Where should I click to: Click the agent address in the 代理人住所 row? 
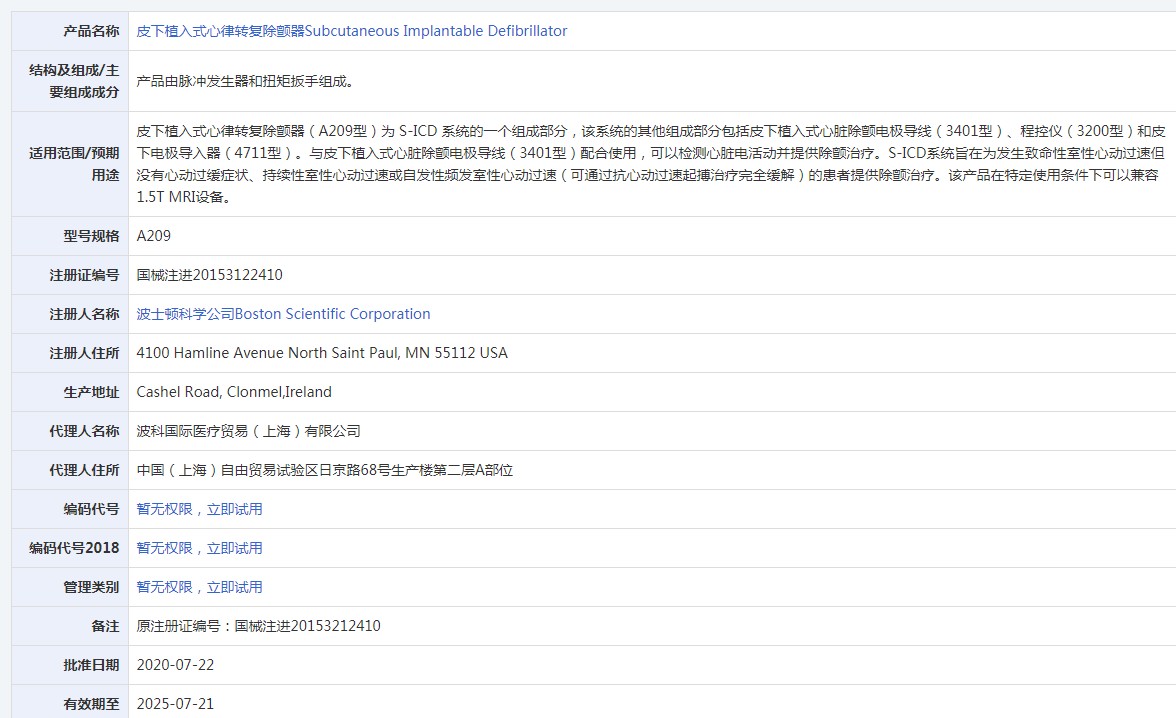324,470
